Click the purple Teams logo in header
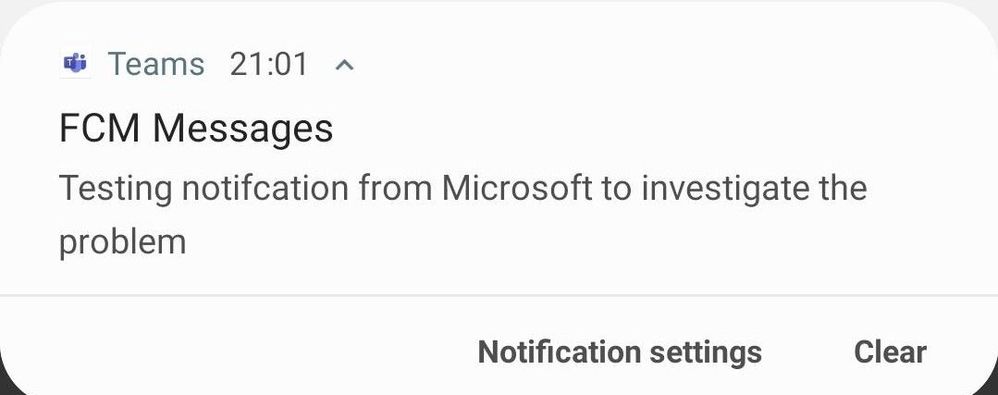Viewport: 998px width, 395px height. 75,64
